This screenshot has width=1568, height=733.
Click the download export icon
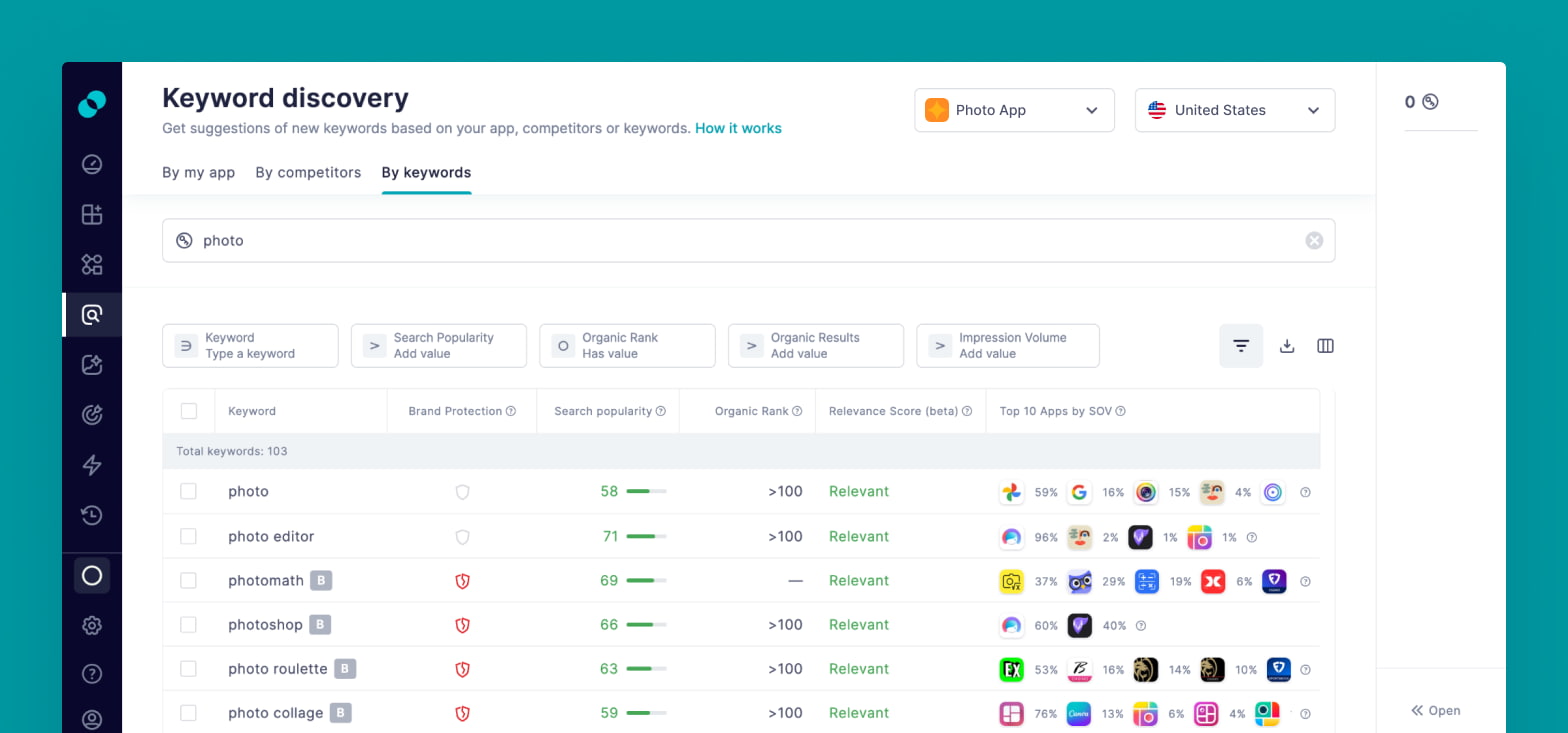coord(1287,346)
